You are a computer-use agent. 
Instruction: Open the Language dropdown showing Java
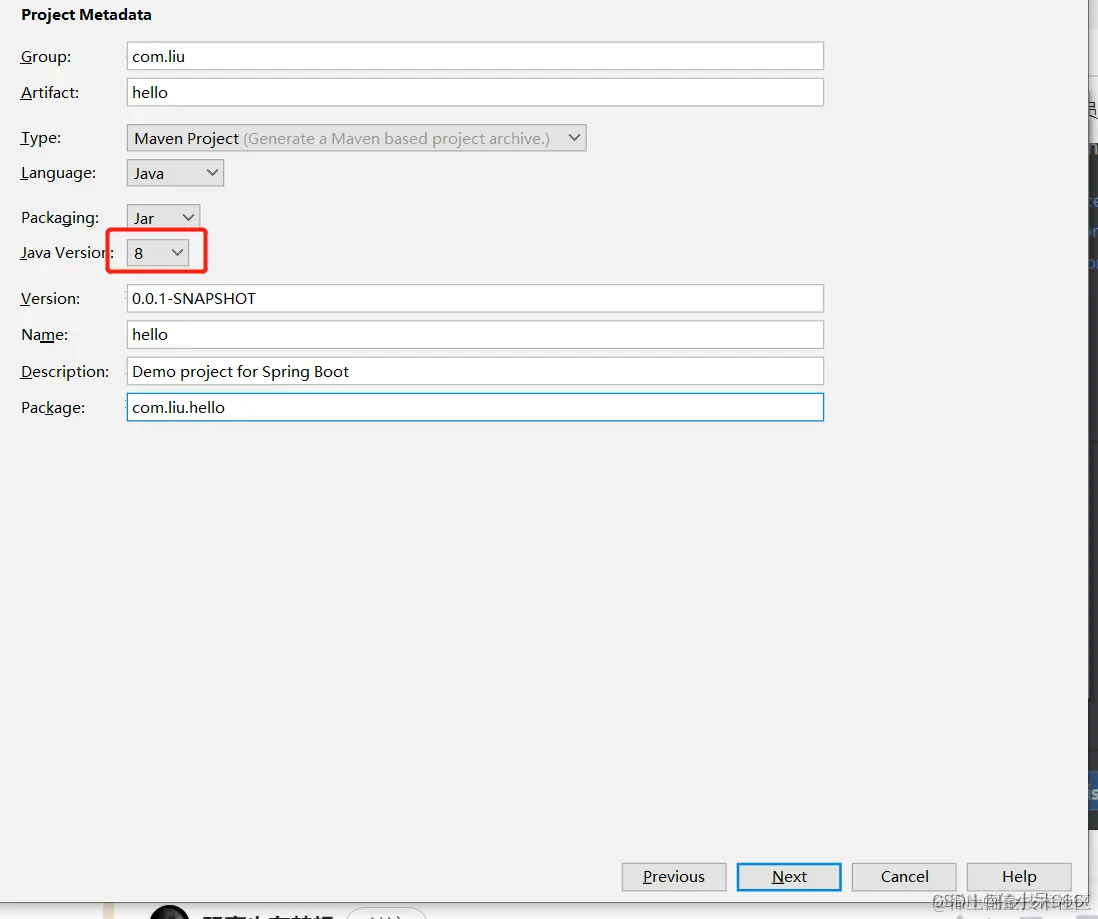coord(175,173)
